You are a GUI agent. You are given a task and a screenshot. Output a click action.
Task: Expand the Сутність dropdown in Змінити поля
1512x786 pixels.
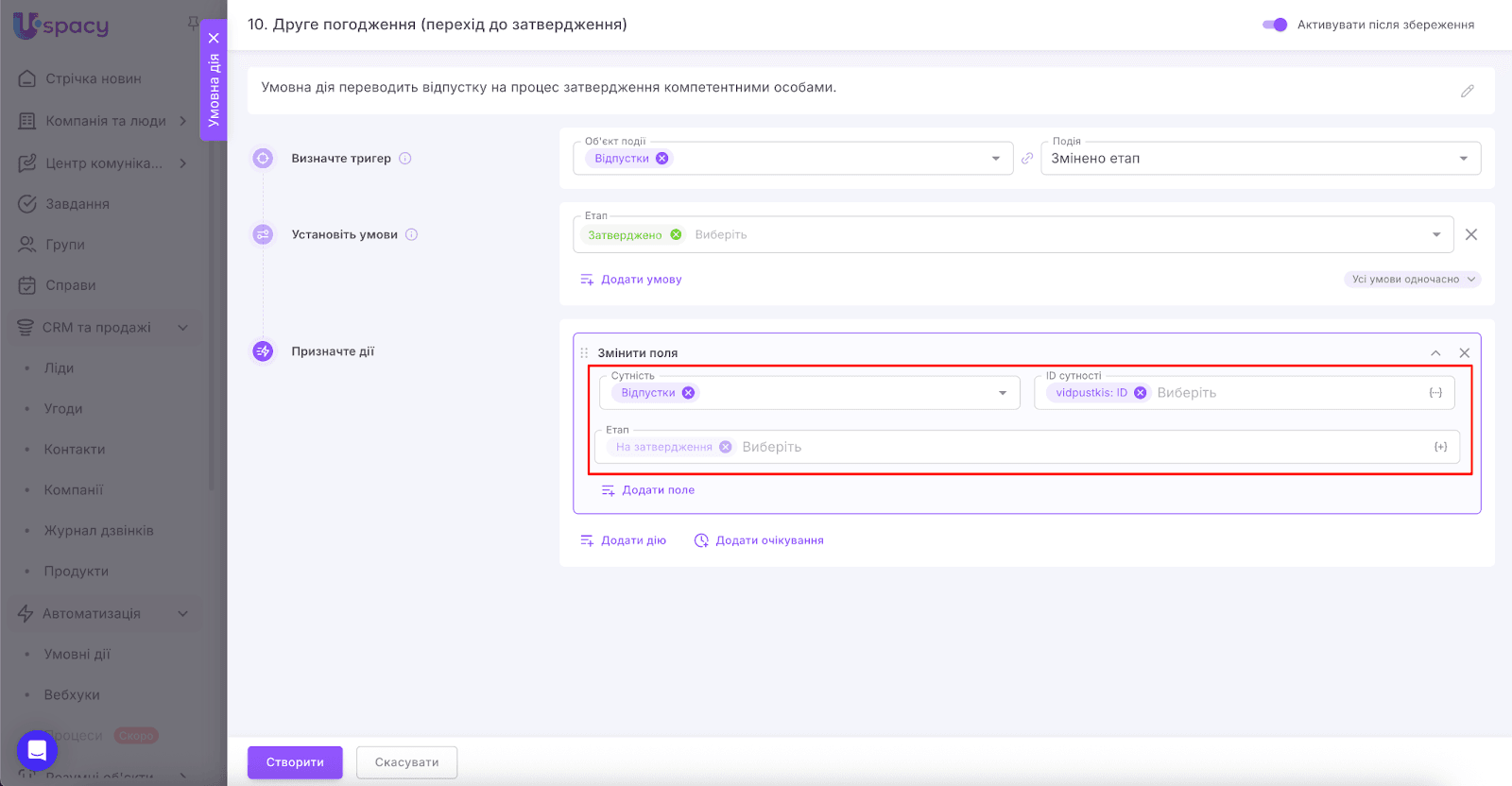tap(1003, 393)
